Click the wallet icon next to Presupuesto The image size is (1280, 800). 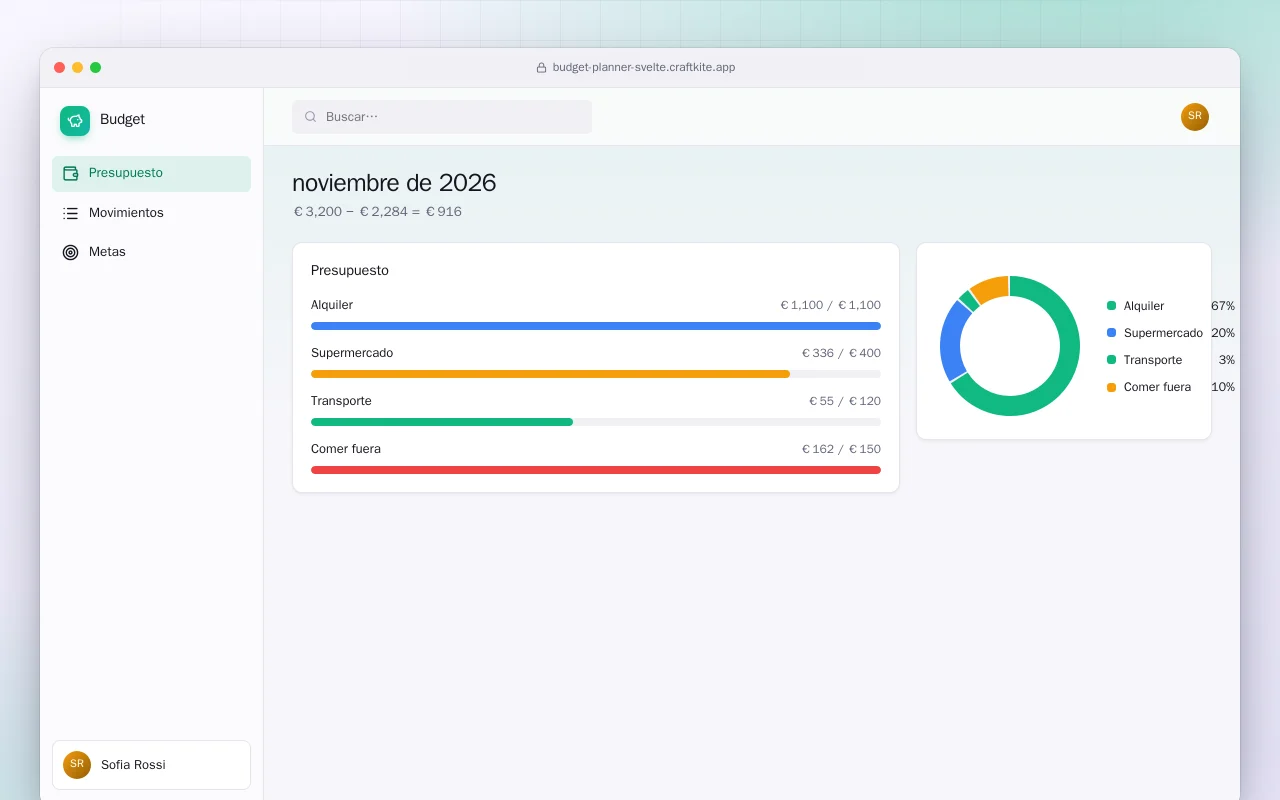70,173
